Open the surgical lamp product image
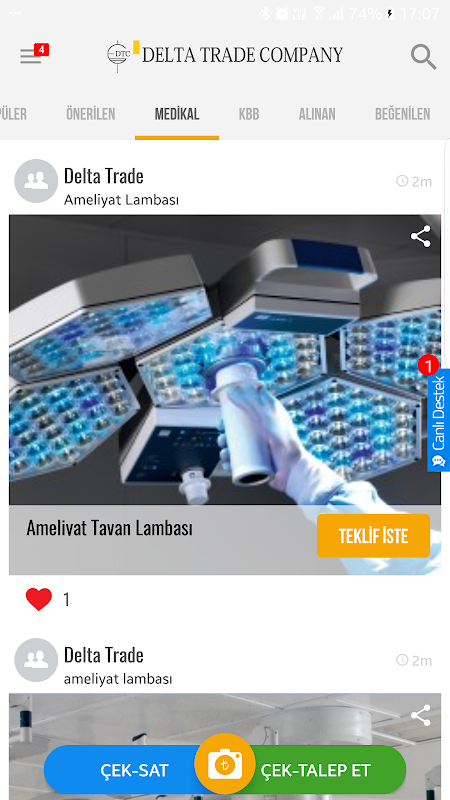The width and height of the screenshot is (450, 800). pos(225,360)
